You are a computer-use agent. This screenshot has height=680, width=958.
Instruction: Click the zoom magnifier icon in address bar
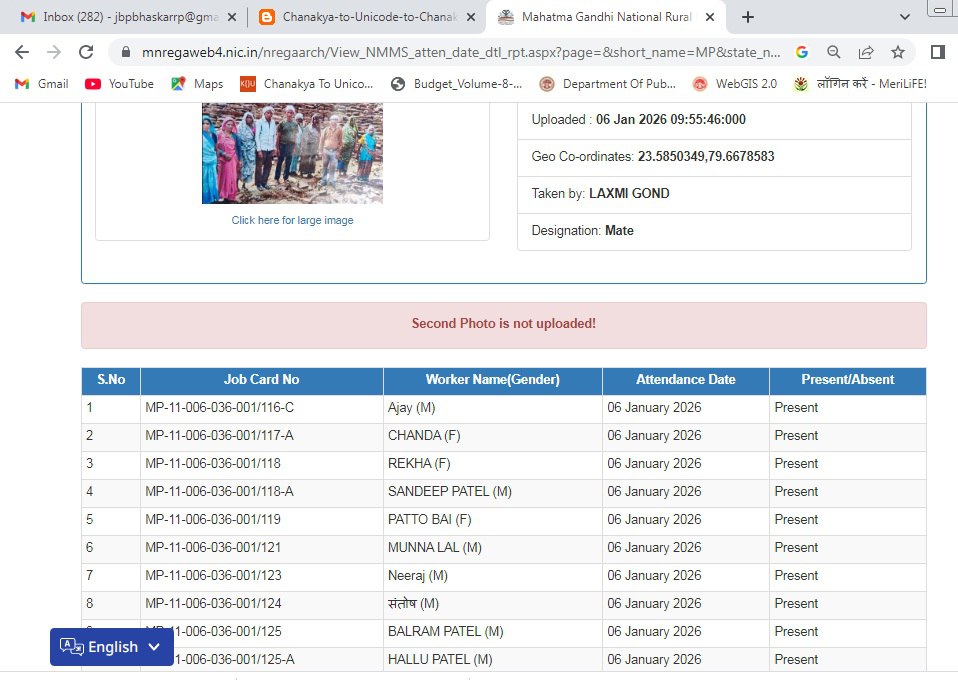point(834,52)
